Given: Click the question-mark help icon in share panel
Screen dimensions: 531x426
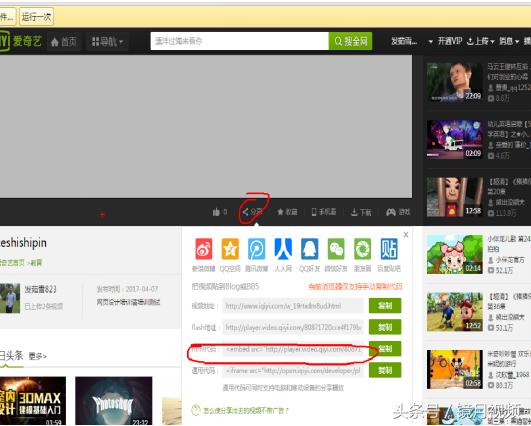Looking at the screenshot, I should (196, 410).
